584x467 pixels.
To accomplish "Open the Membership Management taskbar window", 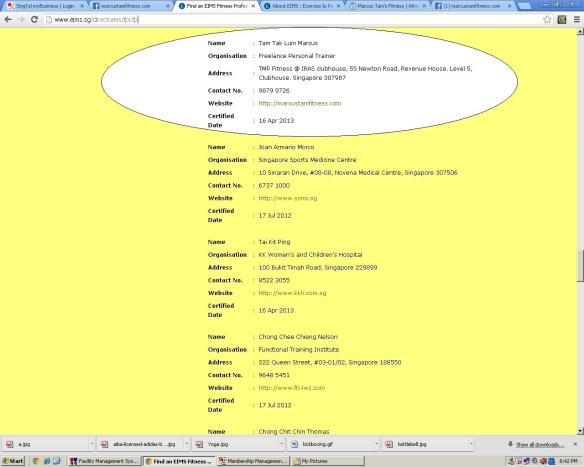I will tap(253, 461).
